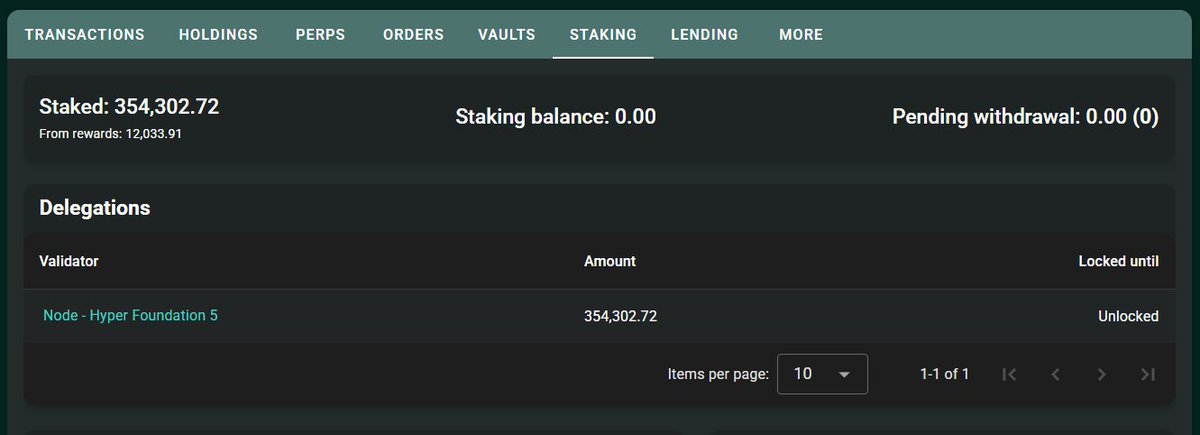Open Node - Hyper Foundation 5 validator link

pos(130,315)
